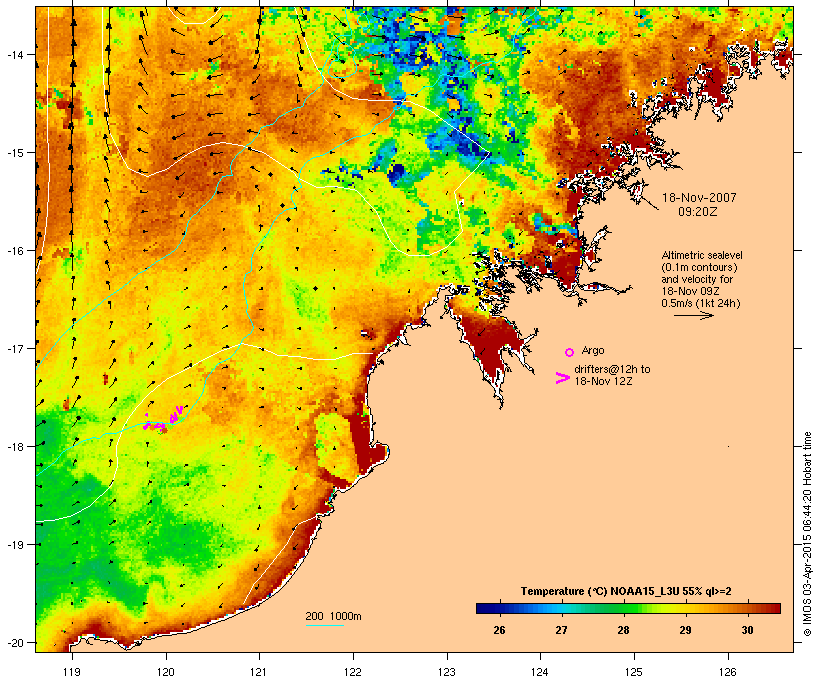Click longitude label 122
The width and height of the screenshot is (820, 680).
tap(353, 672)
